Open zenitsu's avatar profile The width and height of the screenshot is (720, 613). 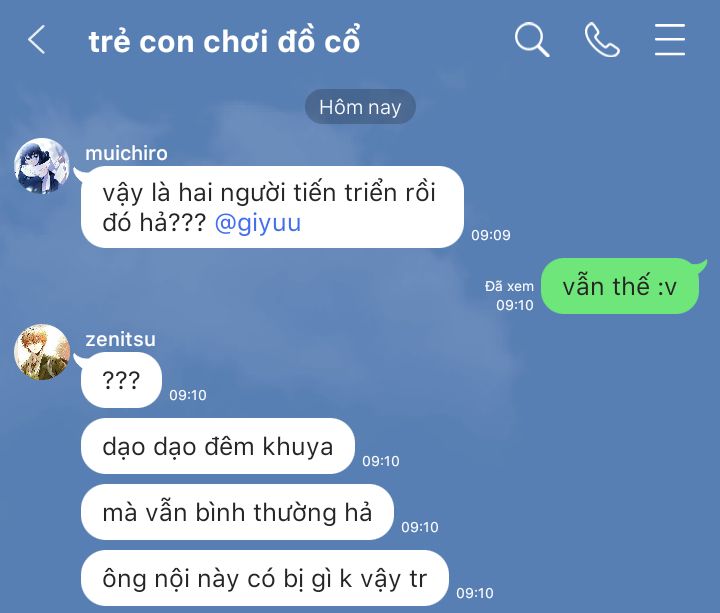point(42,352)
